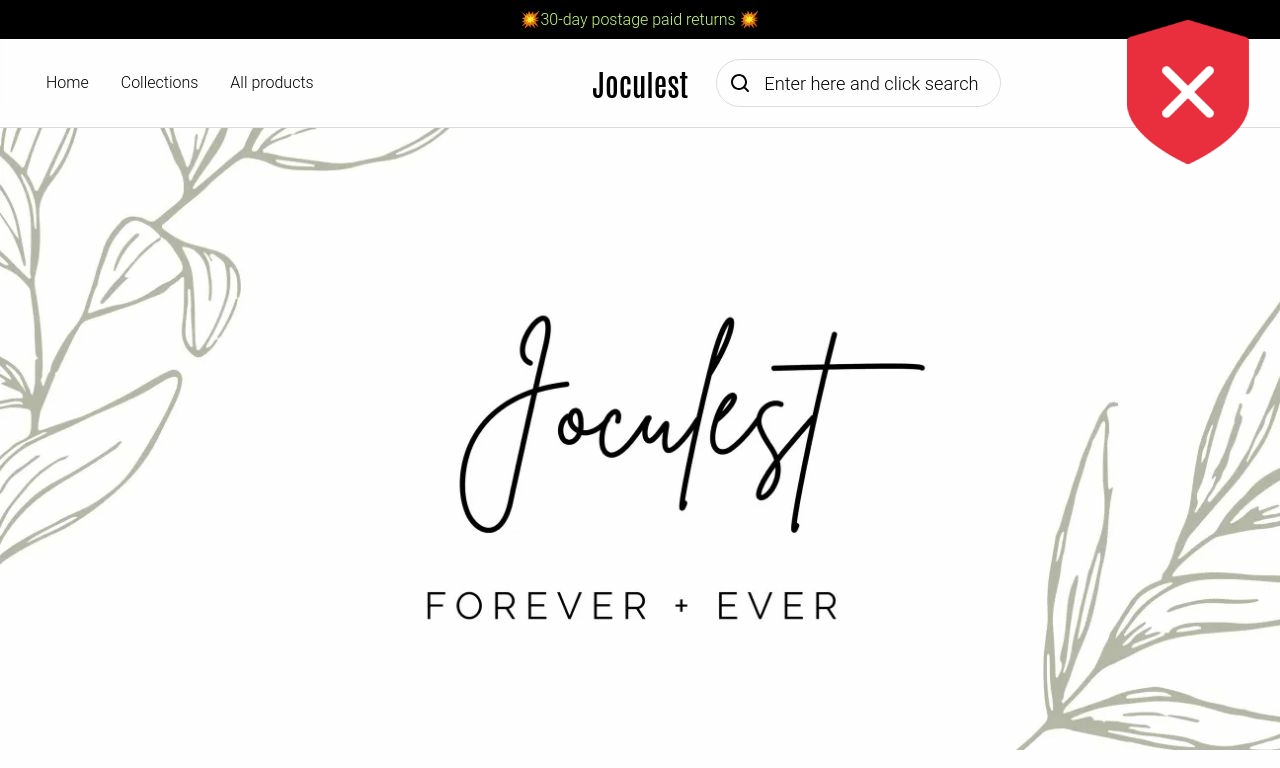Click the red shield warning badge

[x=1188, y=92]
